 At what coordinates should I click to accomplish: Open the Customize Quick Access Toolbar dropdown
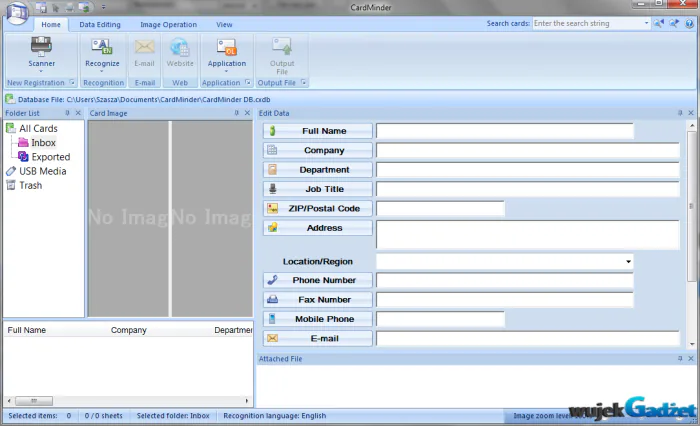click(x=103, y=8)
